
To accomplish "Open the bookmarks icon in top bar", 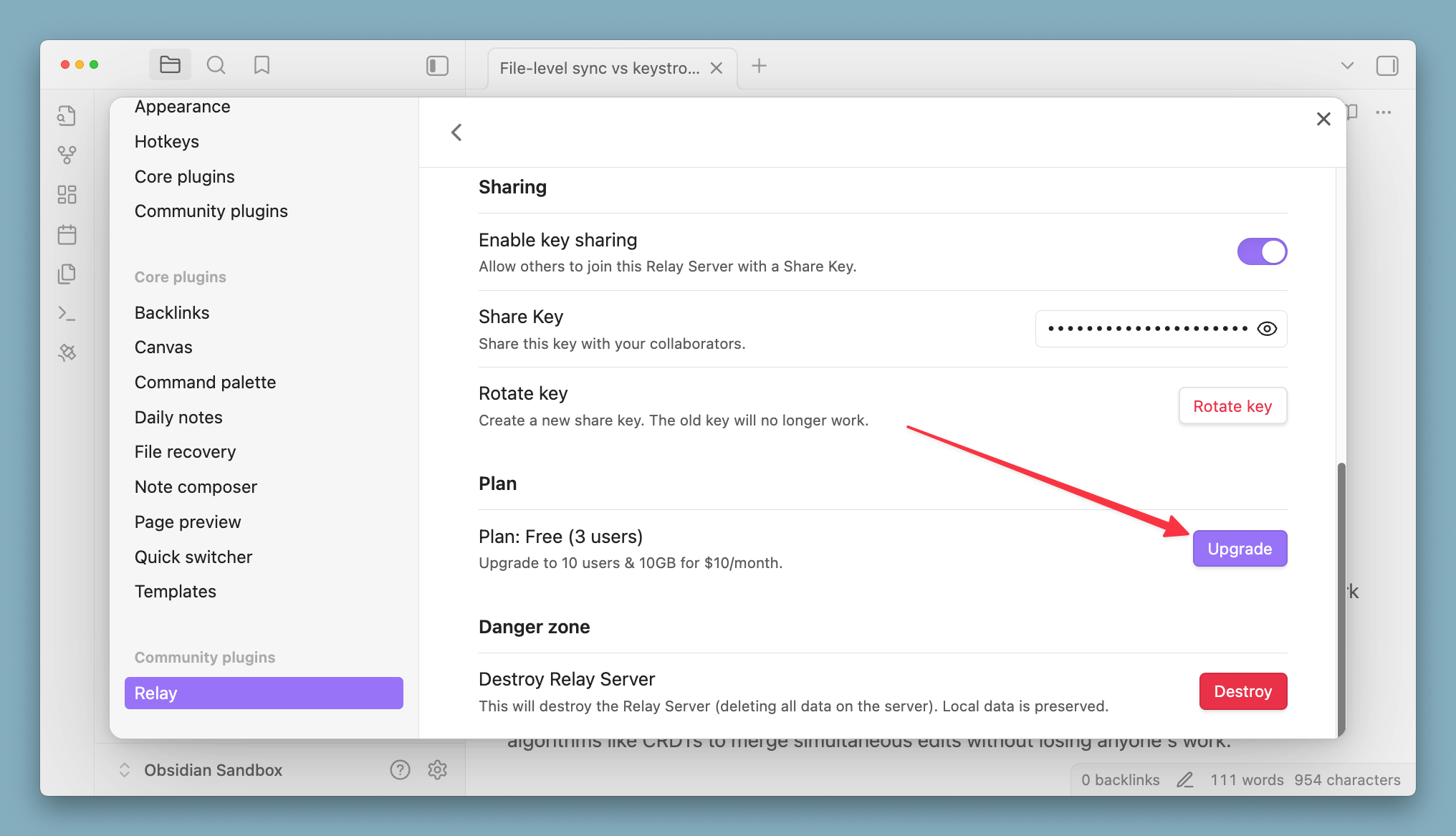I will [262, 65].
